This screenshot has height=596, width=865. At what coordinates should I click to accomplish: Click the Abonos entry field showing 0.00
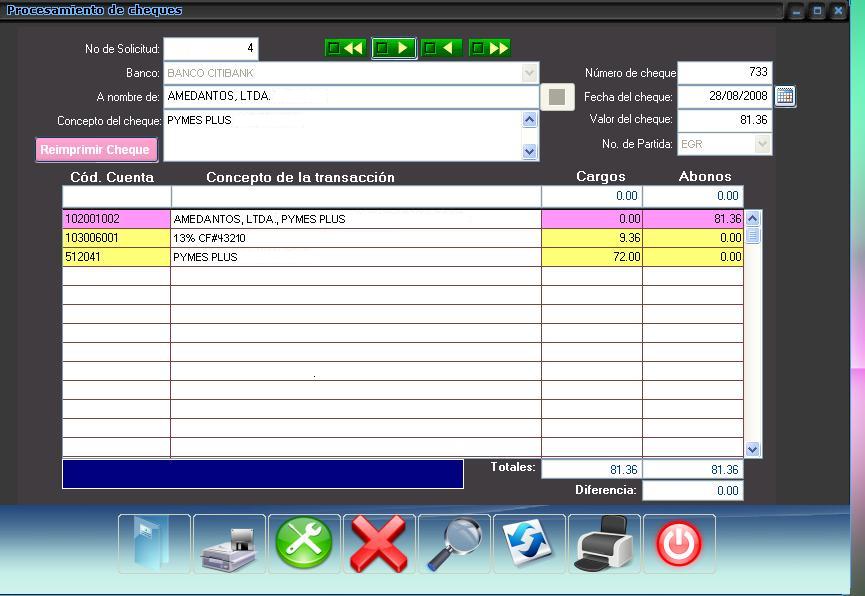coord(693,196)
